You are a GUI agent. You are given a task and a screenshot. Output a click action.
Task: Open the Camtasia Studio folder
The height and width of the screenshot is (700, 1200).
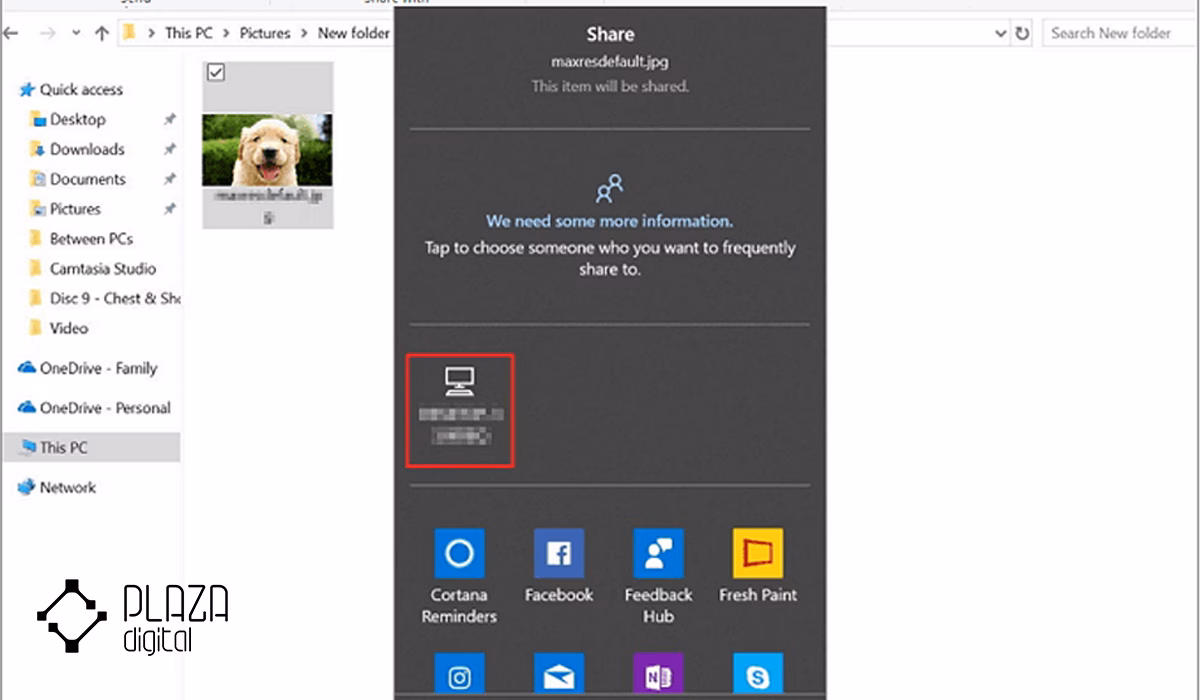(102, 269)
